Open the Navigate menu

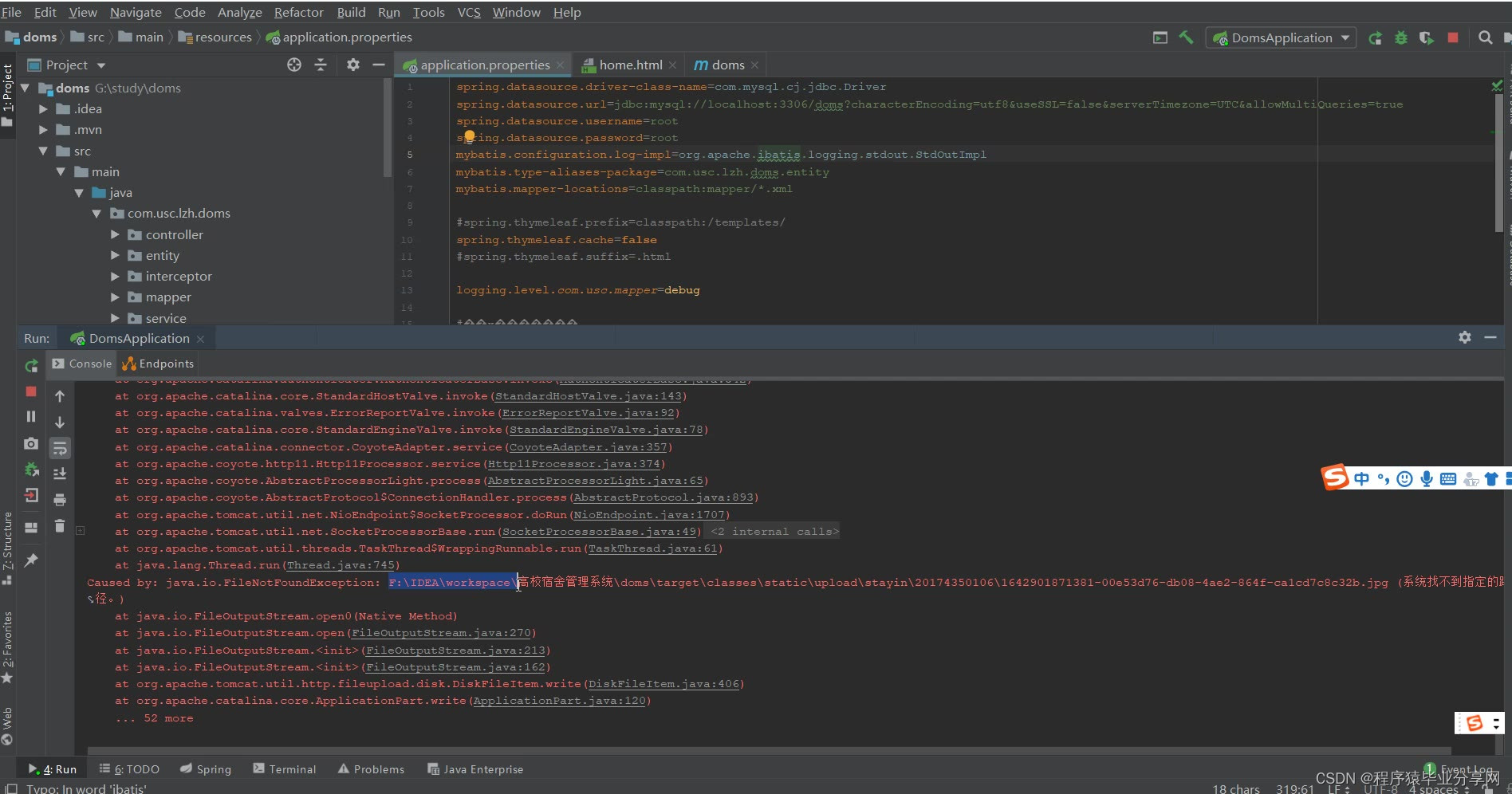[x=136, y=13]
